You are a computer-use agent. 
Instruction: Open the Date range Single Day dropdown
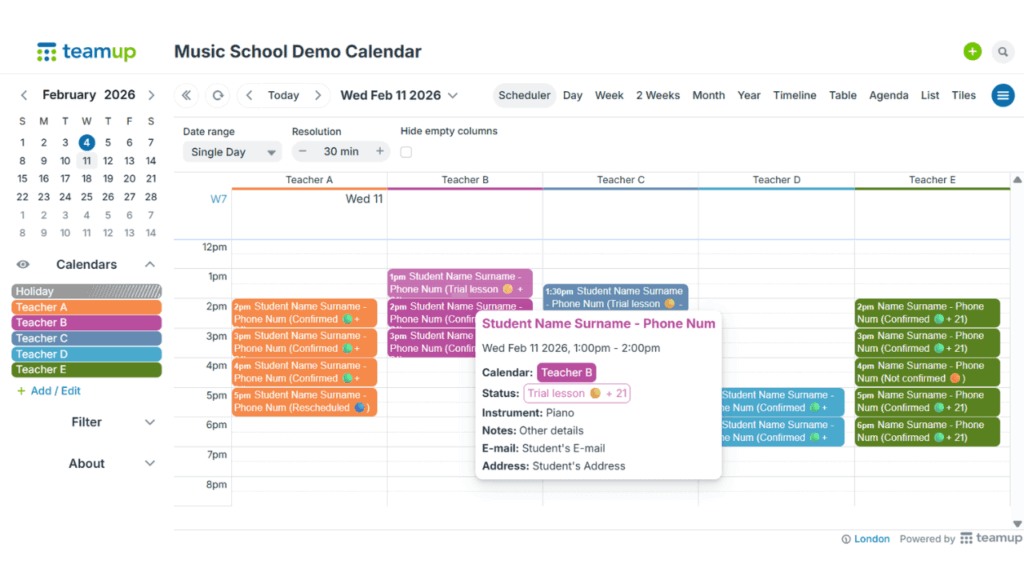tap(231, 152)
